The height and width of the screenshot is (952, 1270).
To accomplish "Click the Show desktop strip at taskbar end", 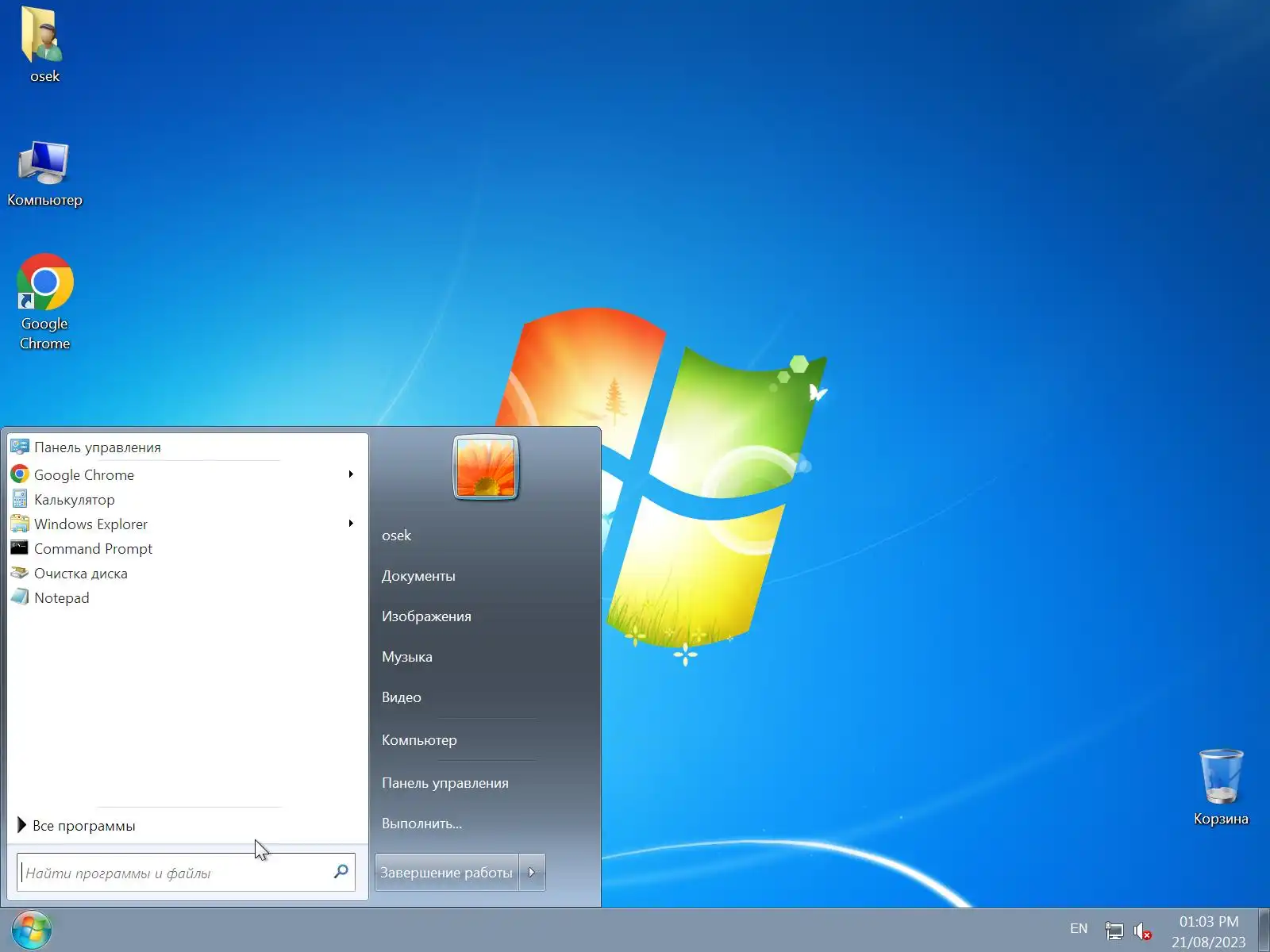I will (x=1264, y=930).
